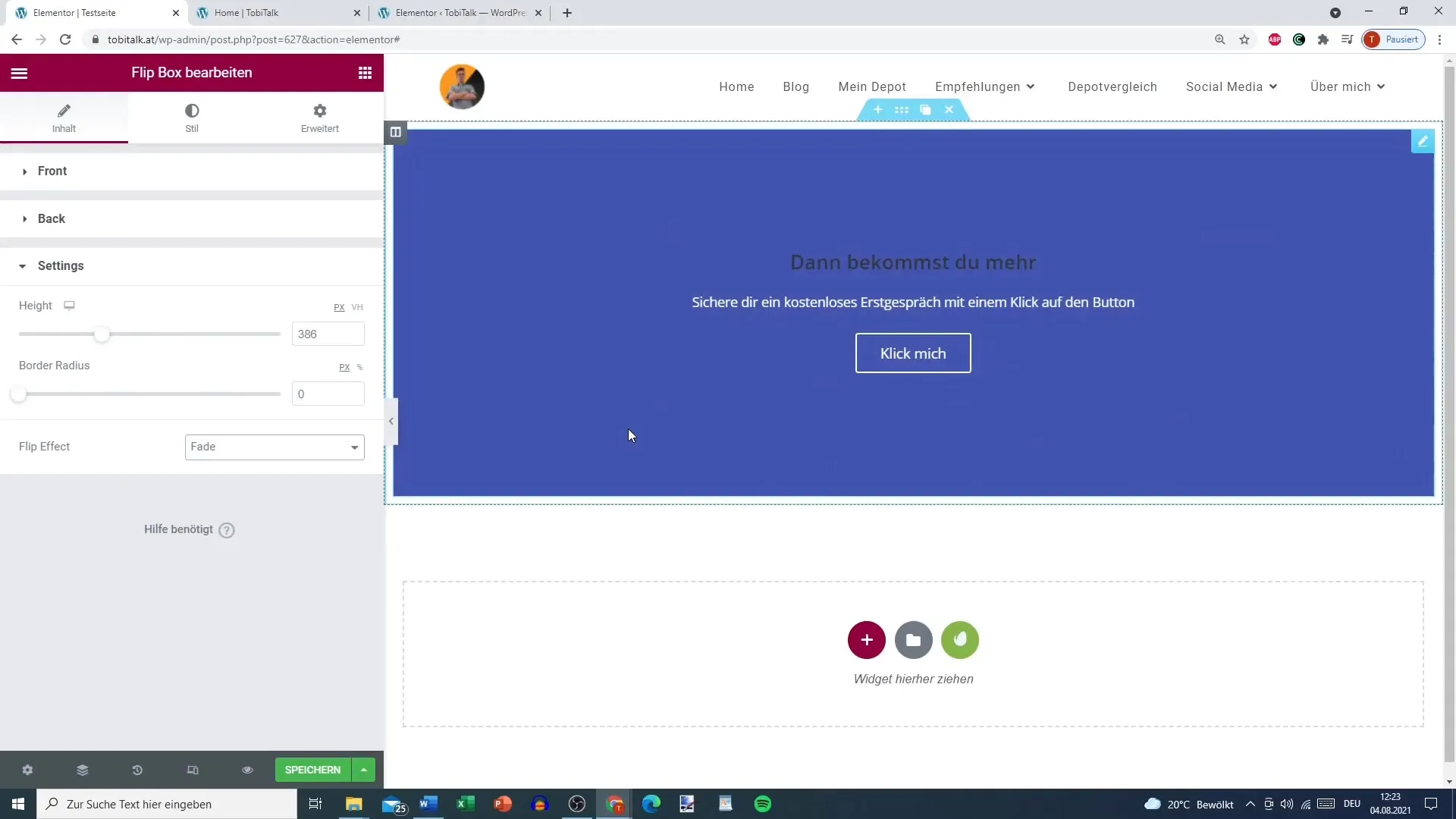This screenshot has width=1456, height=819.
Task: Switch to the Inhalt tab
Action: (x=64, y=118)
